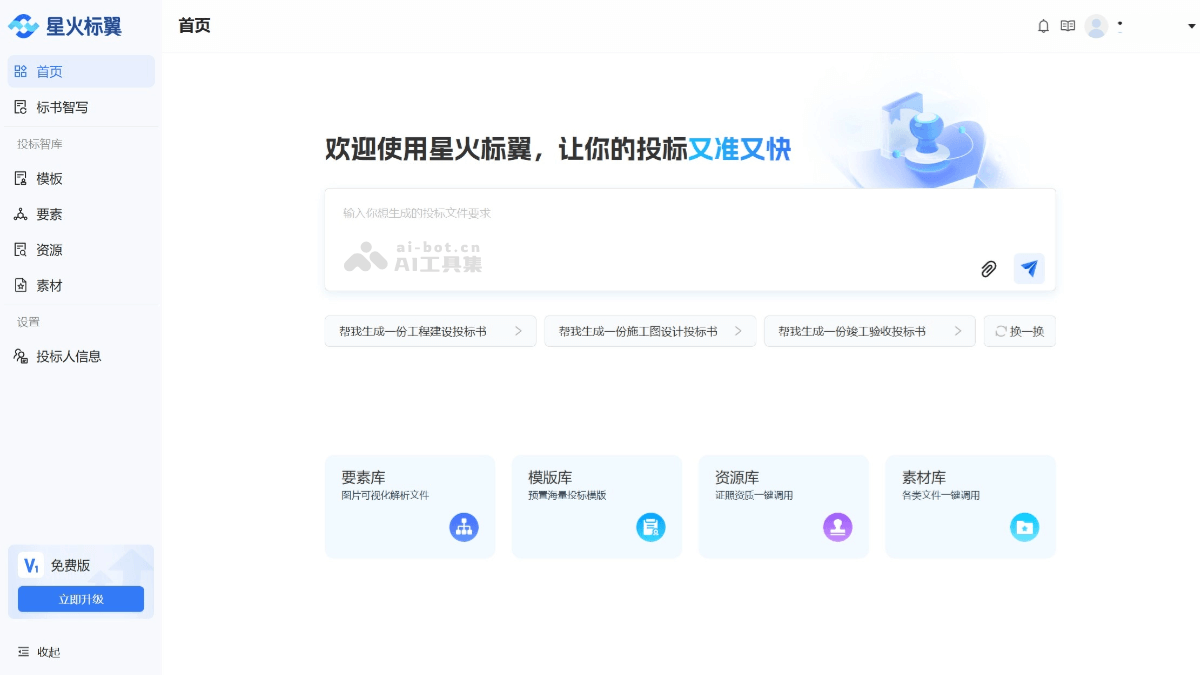Click the user guide book icon in top bar
This screenshot has height=675, width=1200.
pos(1068,26)
